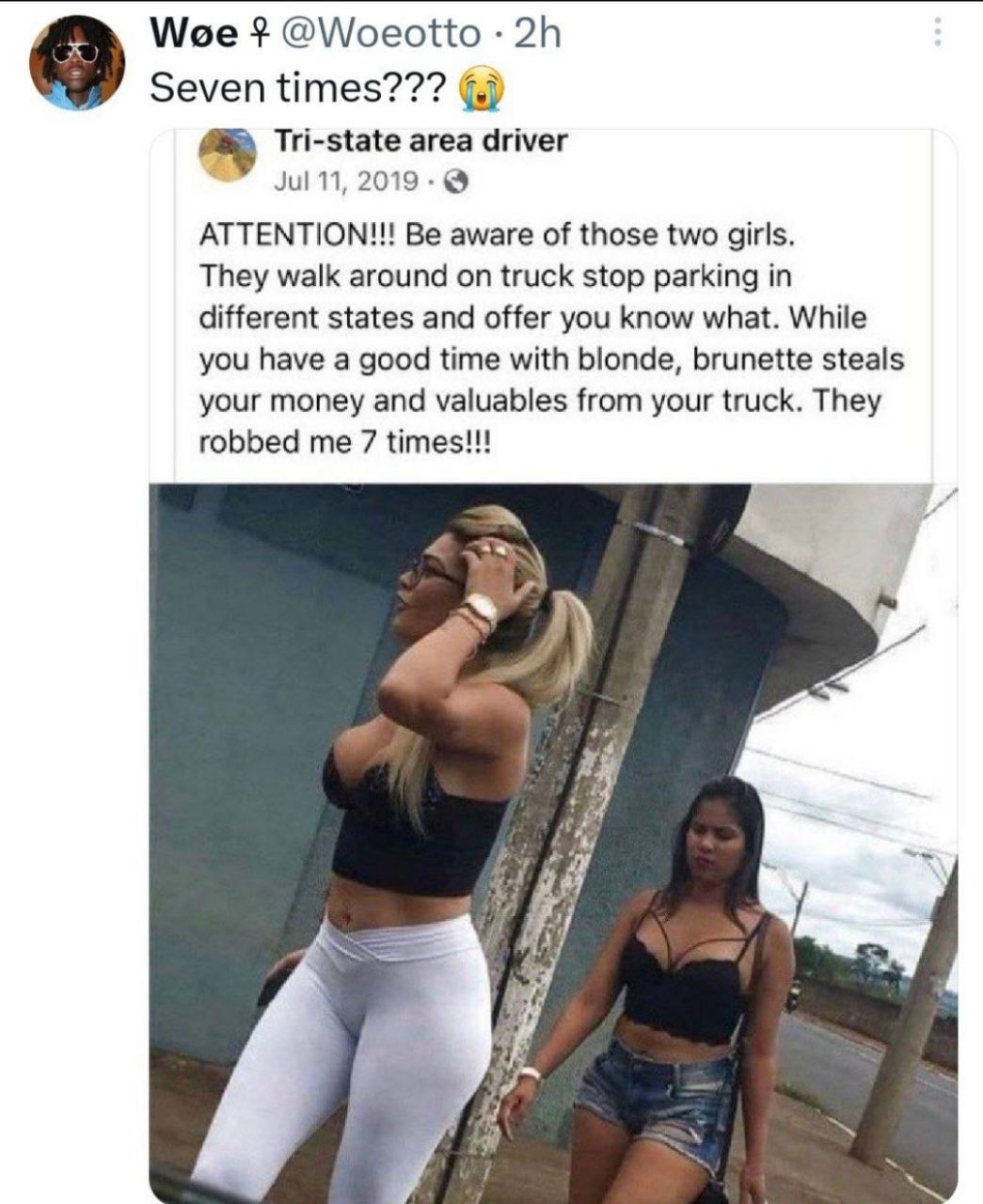
Task: Open the @Woeotto handle link
Action: [378, 34]
